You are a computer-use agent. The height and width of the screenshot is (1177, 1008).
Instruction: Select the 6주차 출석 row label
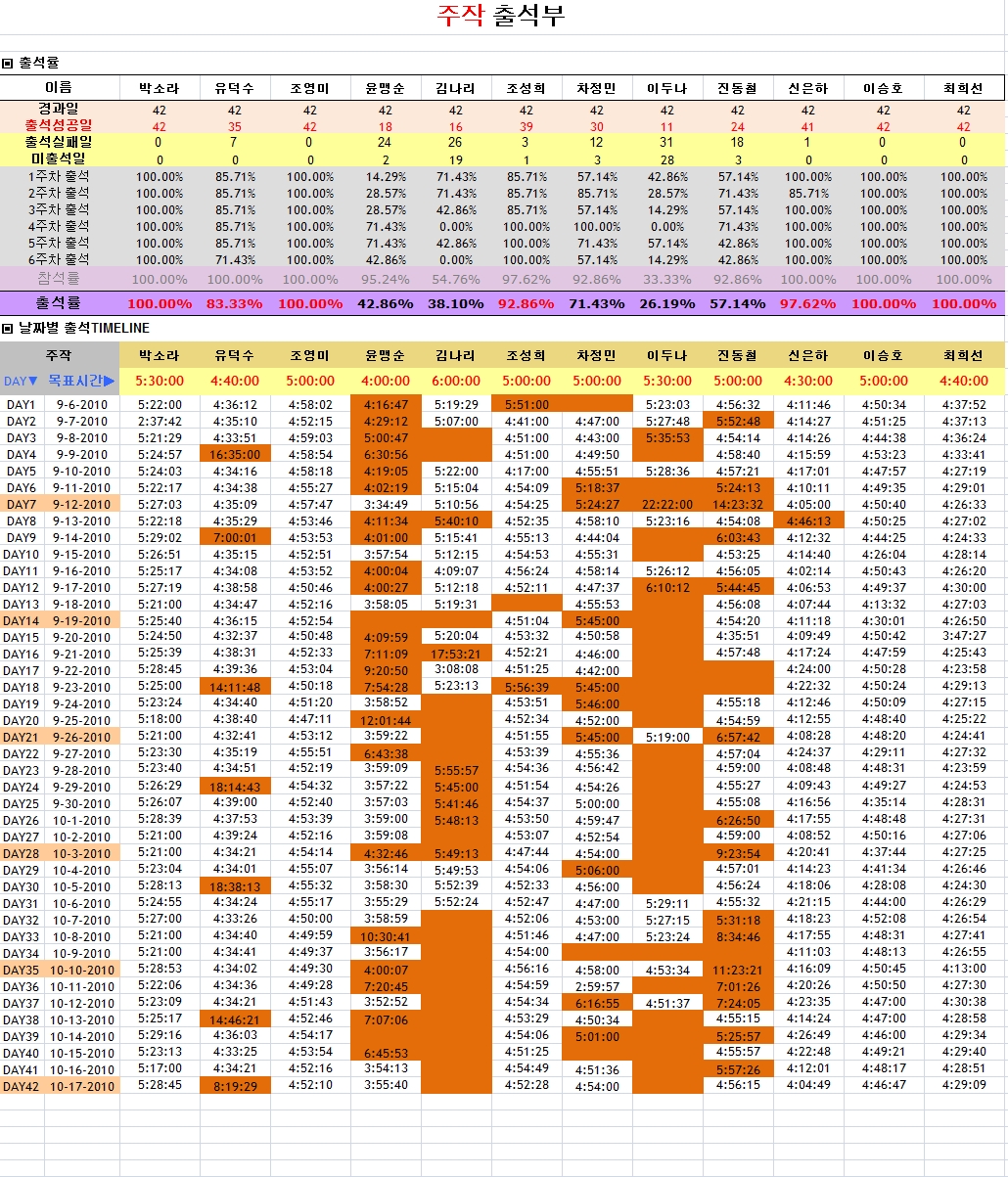click(59, 259)
